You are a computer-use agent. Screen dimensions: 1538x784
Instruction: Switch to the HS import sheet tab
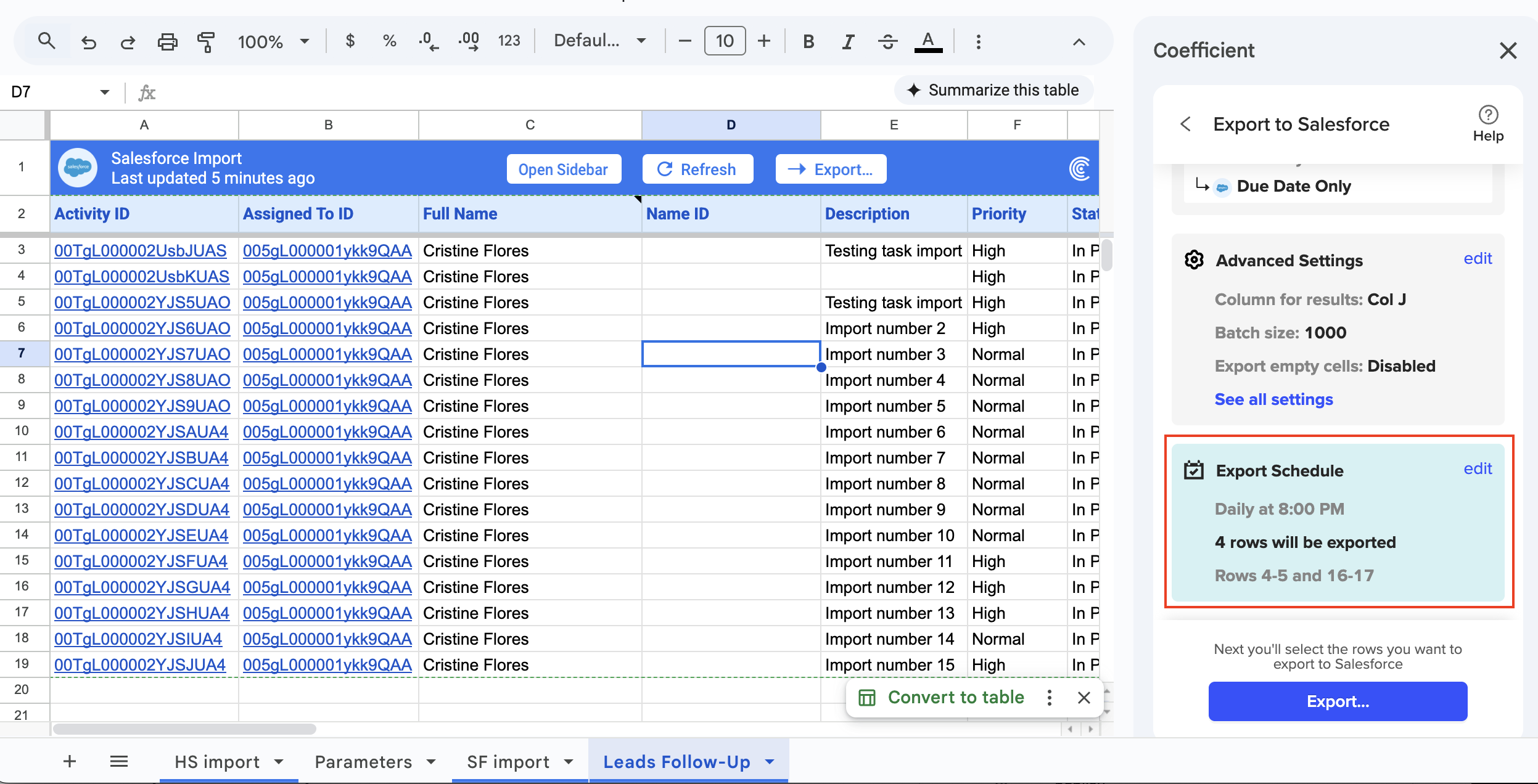217,762
